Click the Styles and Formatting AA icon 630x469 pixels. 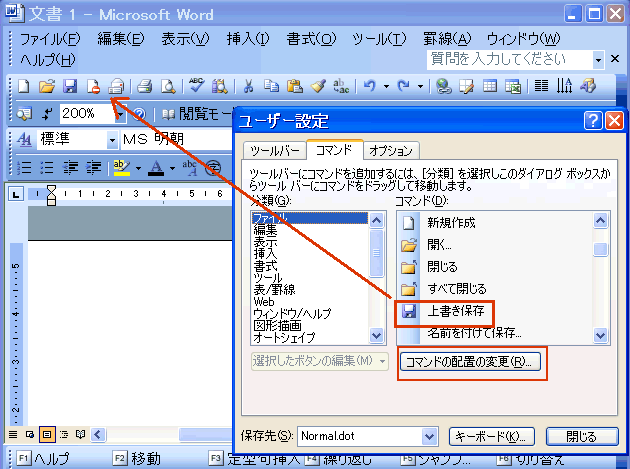(24, 139)
